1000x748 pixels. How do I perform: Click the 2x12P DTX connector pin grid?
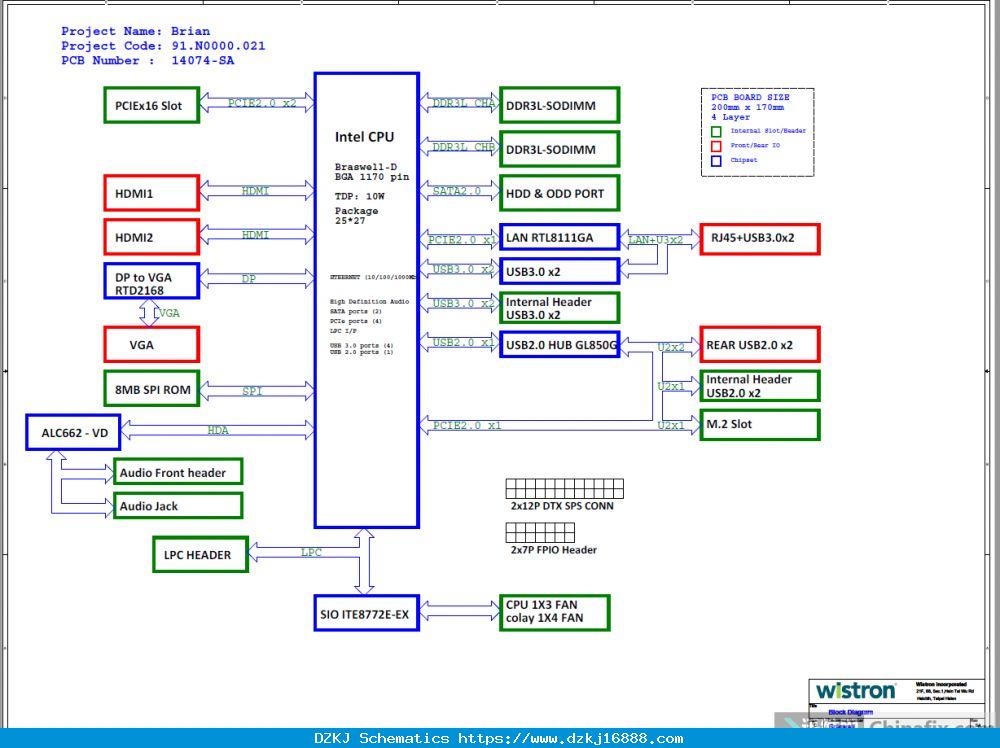pyautogui.click(x=564, y=489)
